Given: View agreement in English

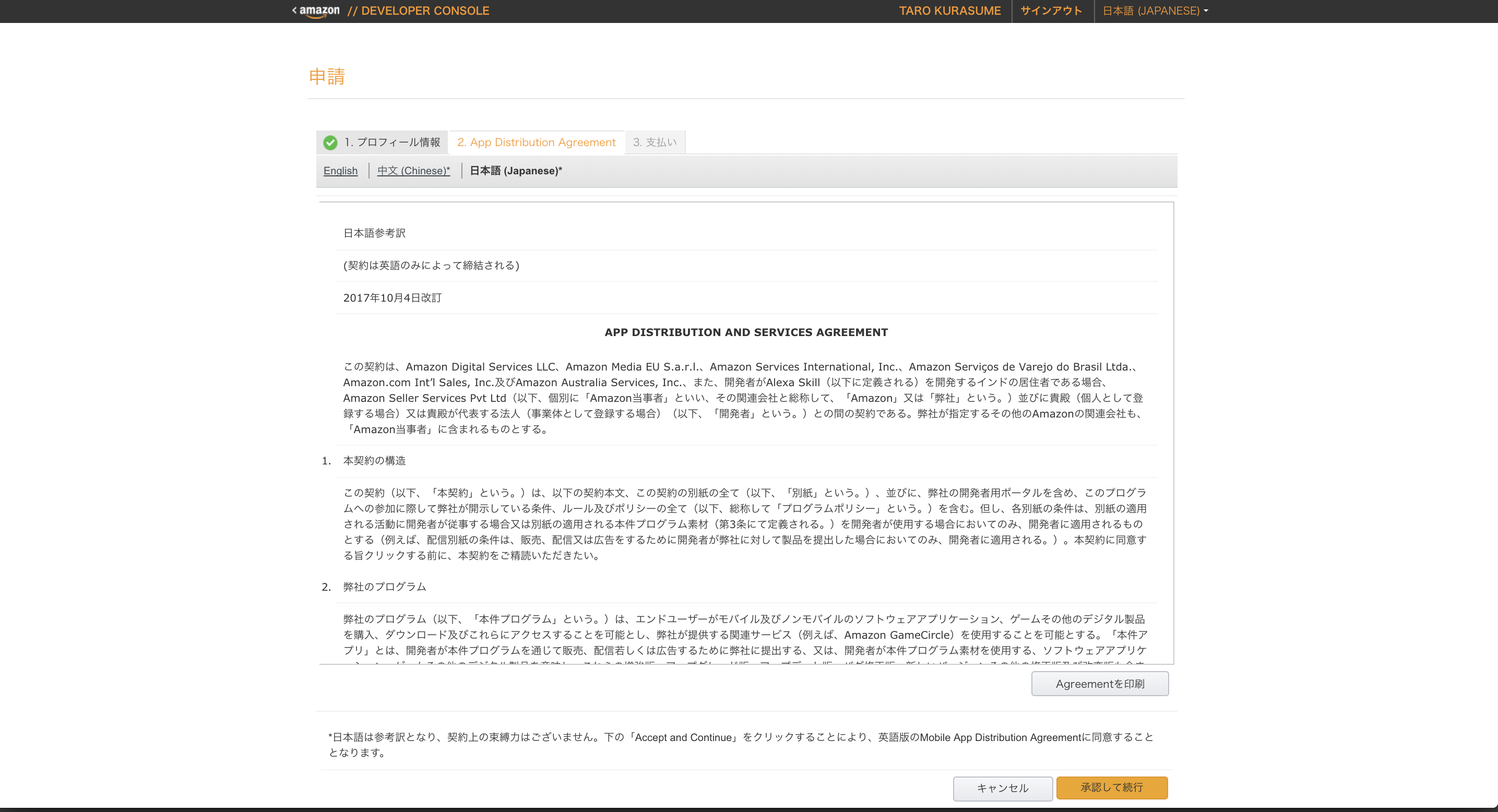Looking at the screenshot, I should pyautogui.click(x=340, y=171).
